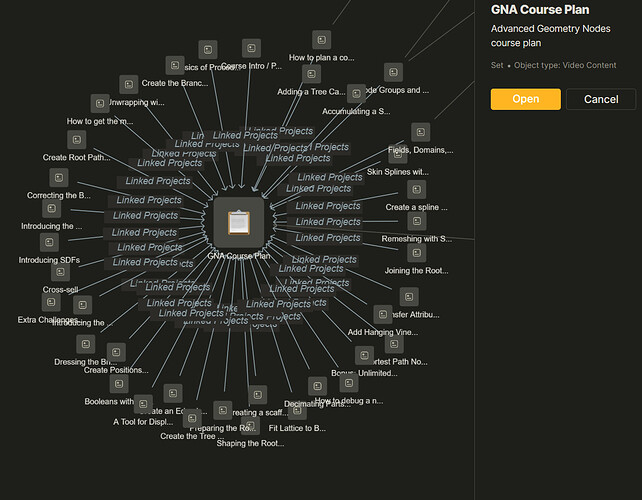Viewport: 642px width, 500px height.
Task: Click the 'Skin Splines wit...' node label
Action: [398, 172]
